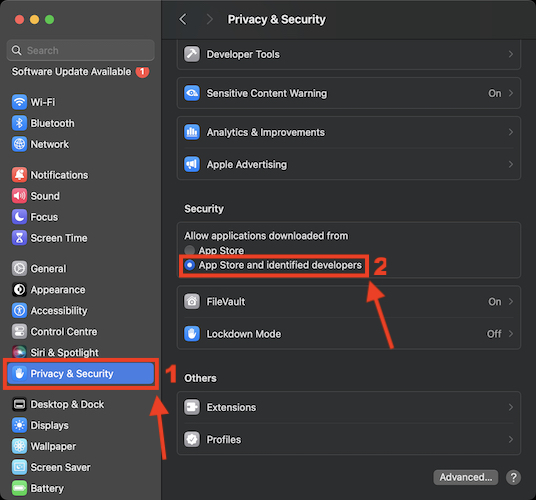Click the Lockdown Mode hand icon
The height and width of the screenshot is (500, 536).
[192, 334]
